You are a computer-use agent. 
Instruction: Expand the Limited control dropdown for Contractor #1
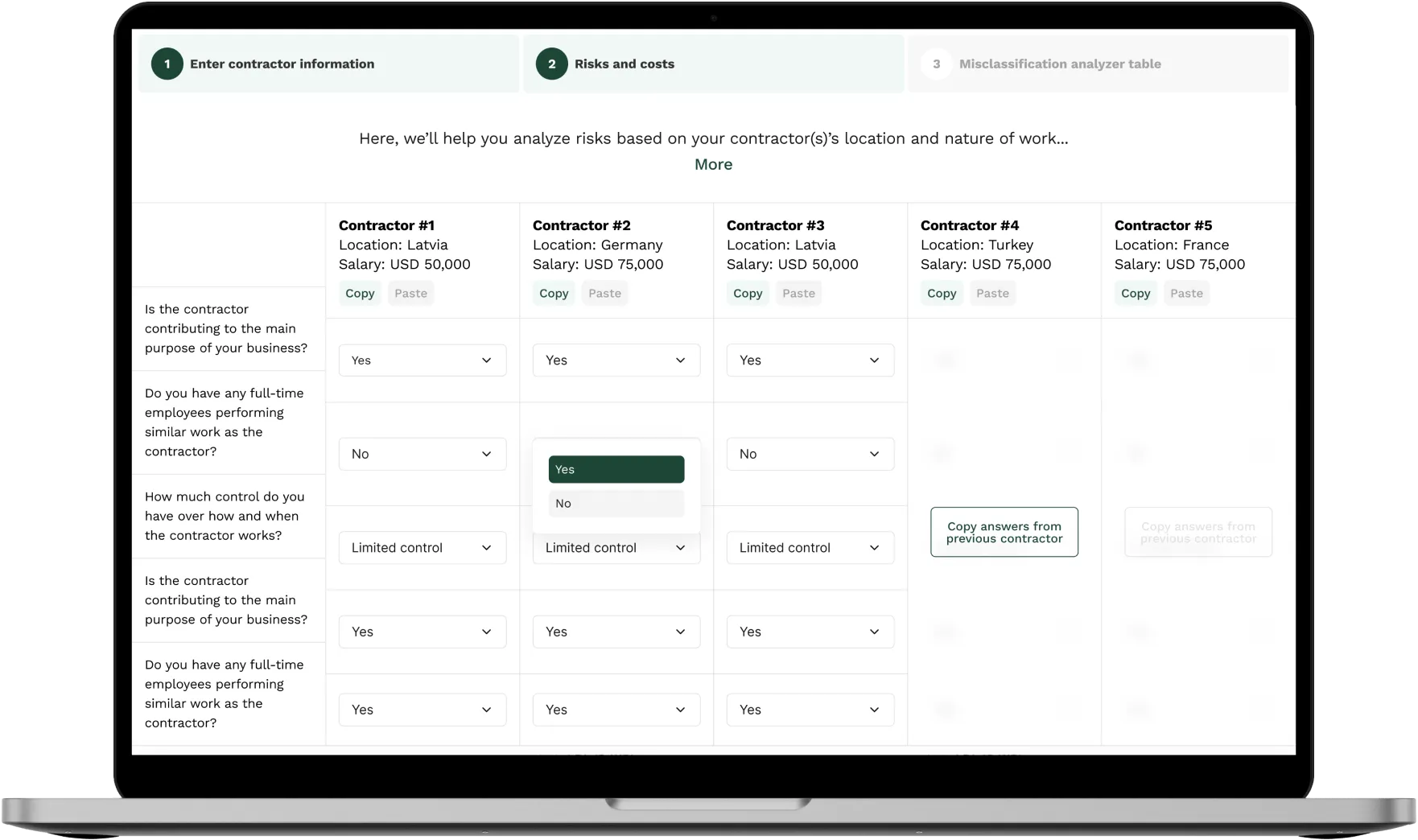422,547
